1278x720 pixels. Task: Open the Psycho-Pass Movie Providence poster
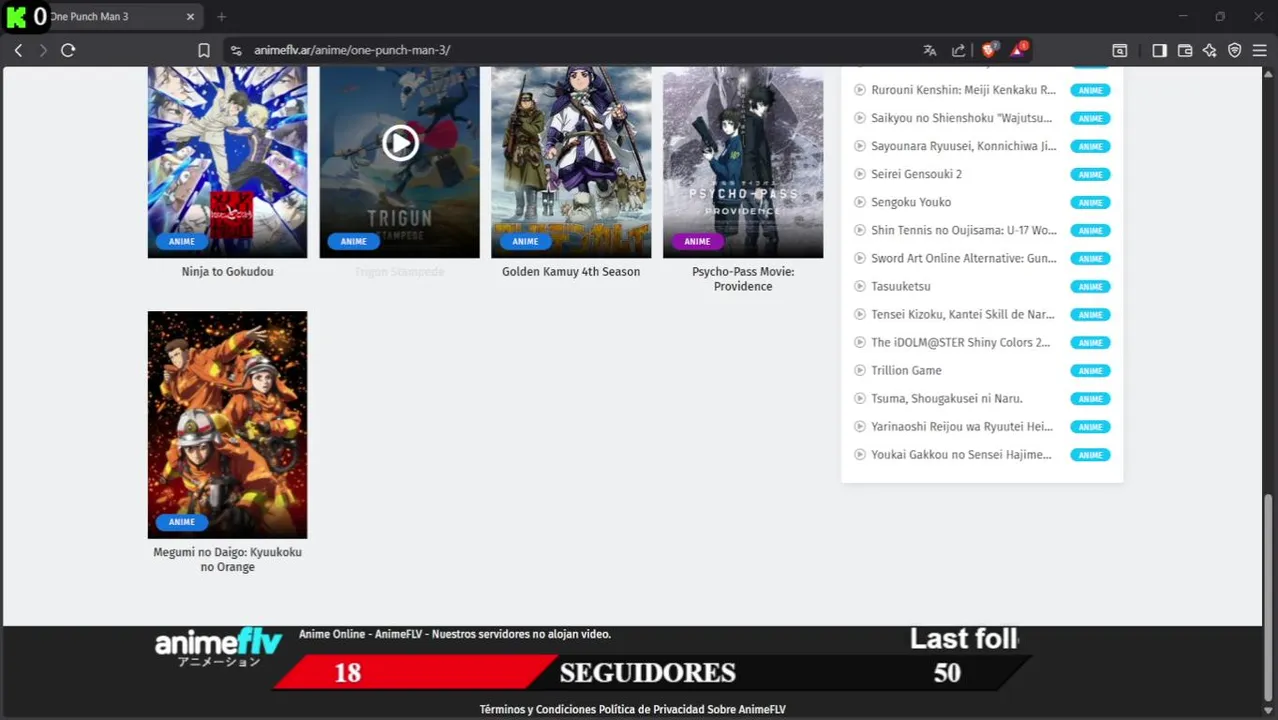743,162
